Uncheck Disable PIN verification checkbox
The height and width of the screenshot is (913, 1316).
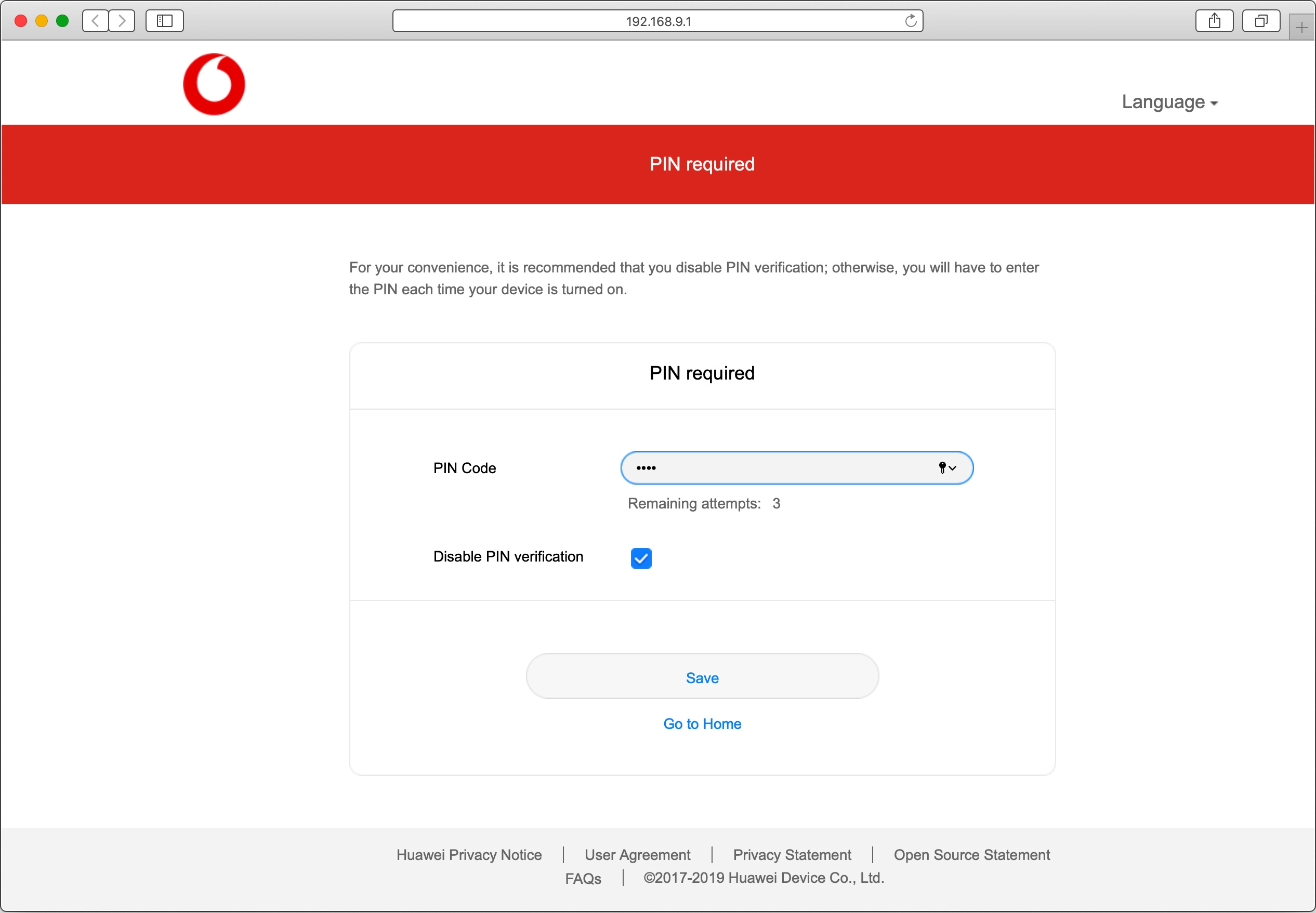pos(641,558)
